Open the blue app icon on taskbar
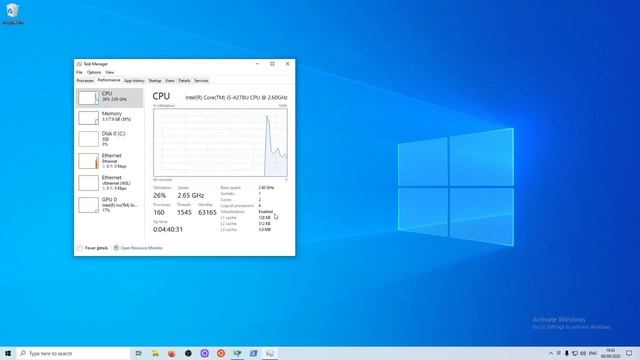Image resolution: width=640 pixels, height=360 pixels. coord(253,353)
